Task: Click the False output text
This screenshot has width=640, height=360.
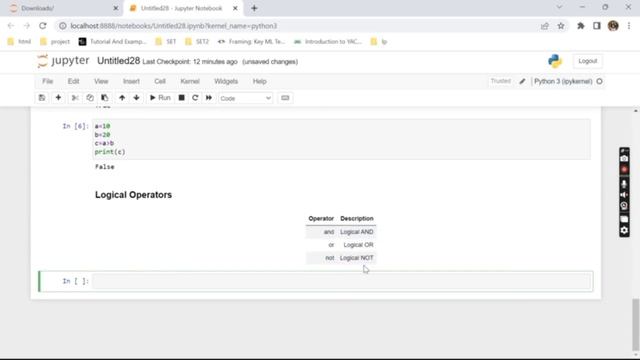Action: tap(105, 167)
